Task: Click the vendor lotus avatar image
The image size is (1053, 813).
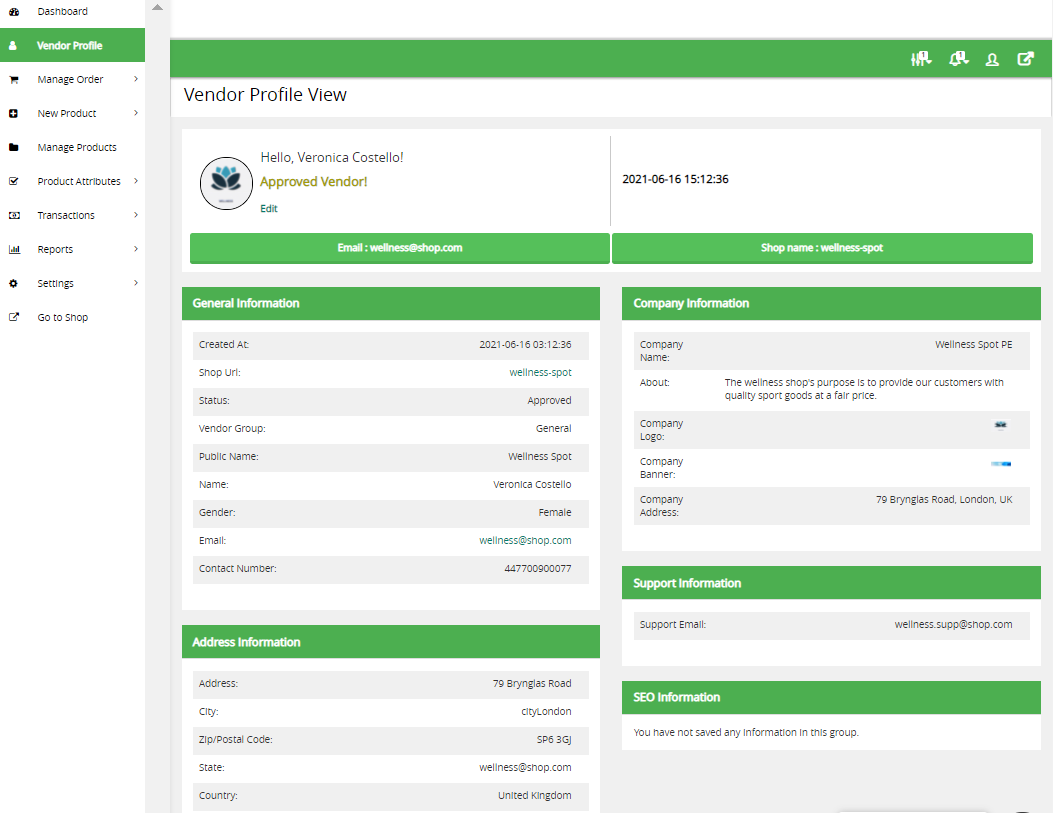Action: click(226, 183)
